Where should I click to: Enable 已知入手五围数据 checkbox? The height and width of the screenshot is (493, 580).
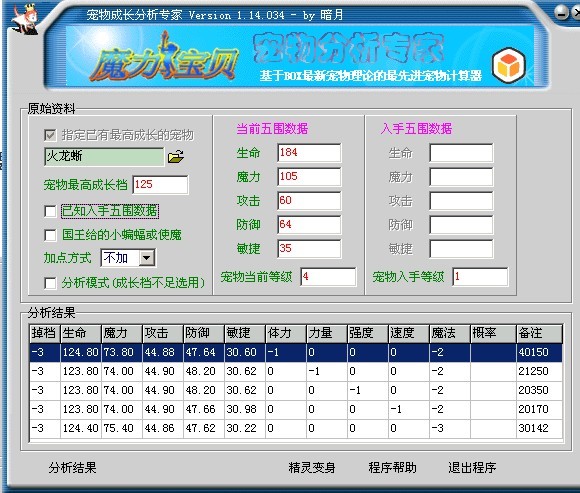point(50,211)
